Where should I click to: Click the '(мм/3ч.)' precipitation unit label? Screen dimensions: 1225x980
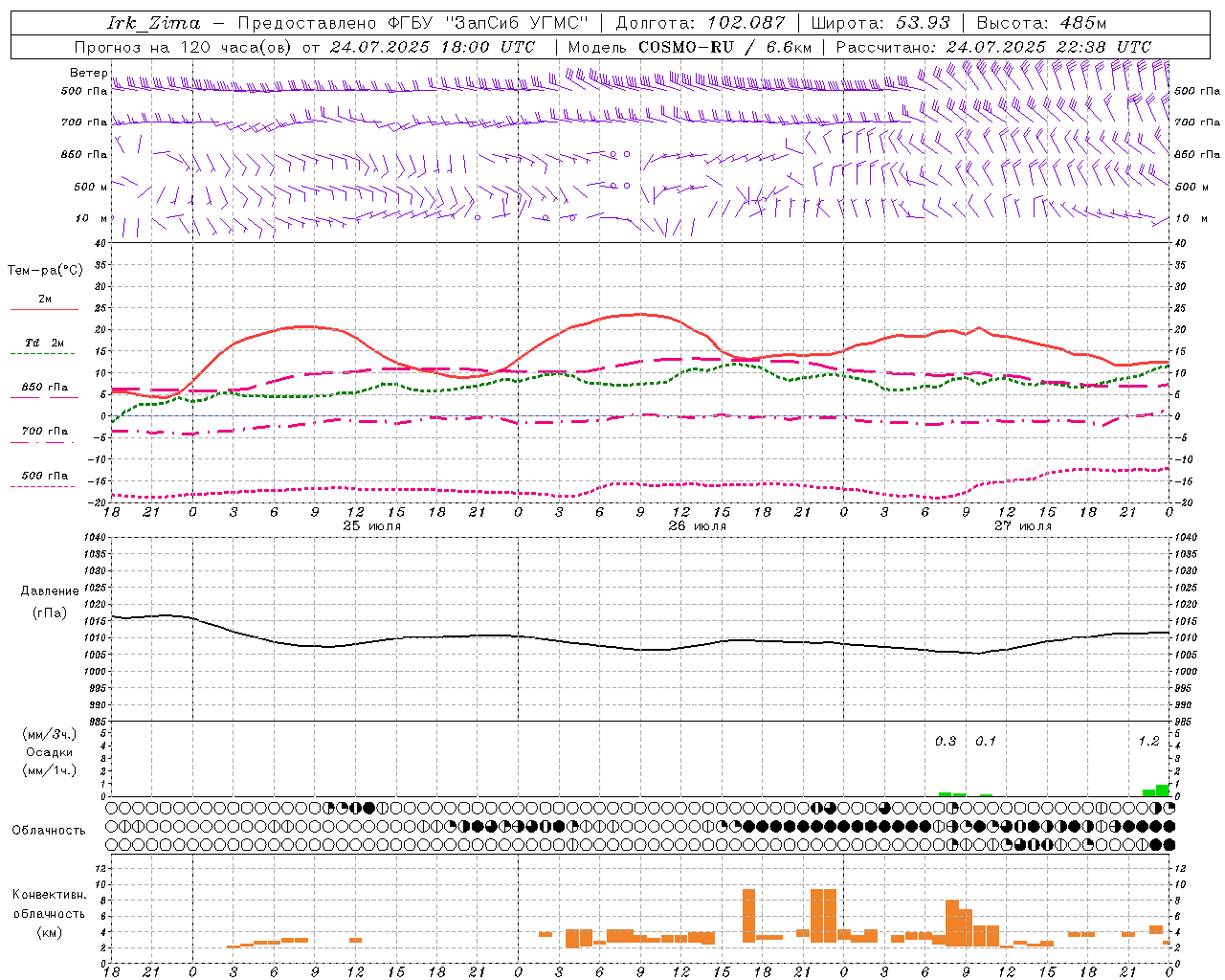[x=50, y=734]
